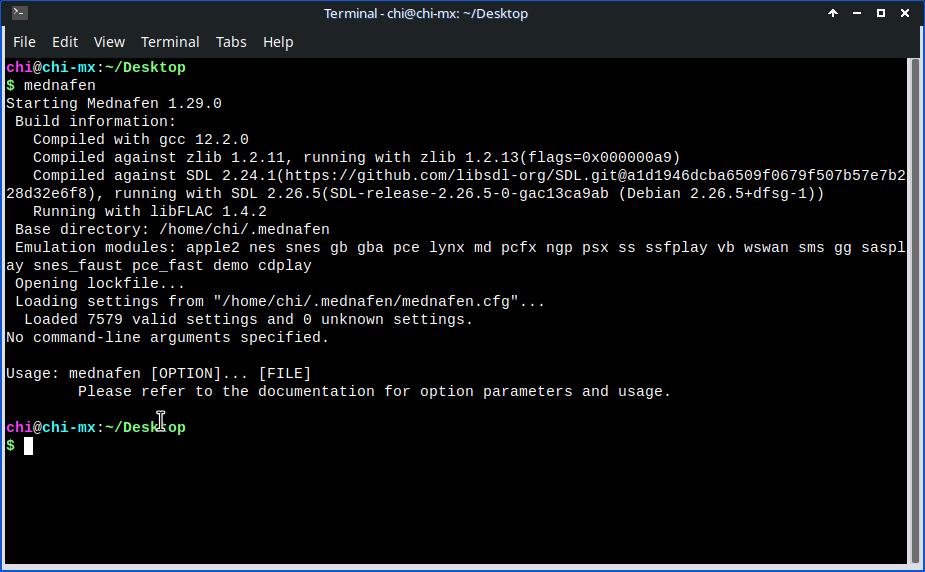Click the title bar text 'Terminal - chi@chi-mx'

tap(390, 13)
